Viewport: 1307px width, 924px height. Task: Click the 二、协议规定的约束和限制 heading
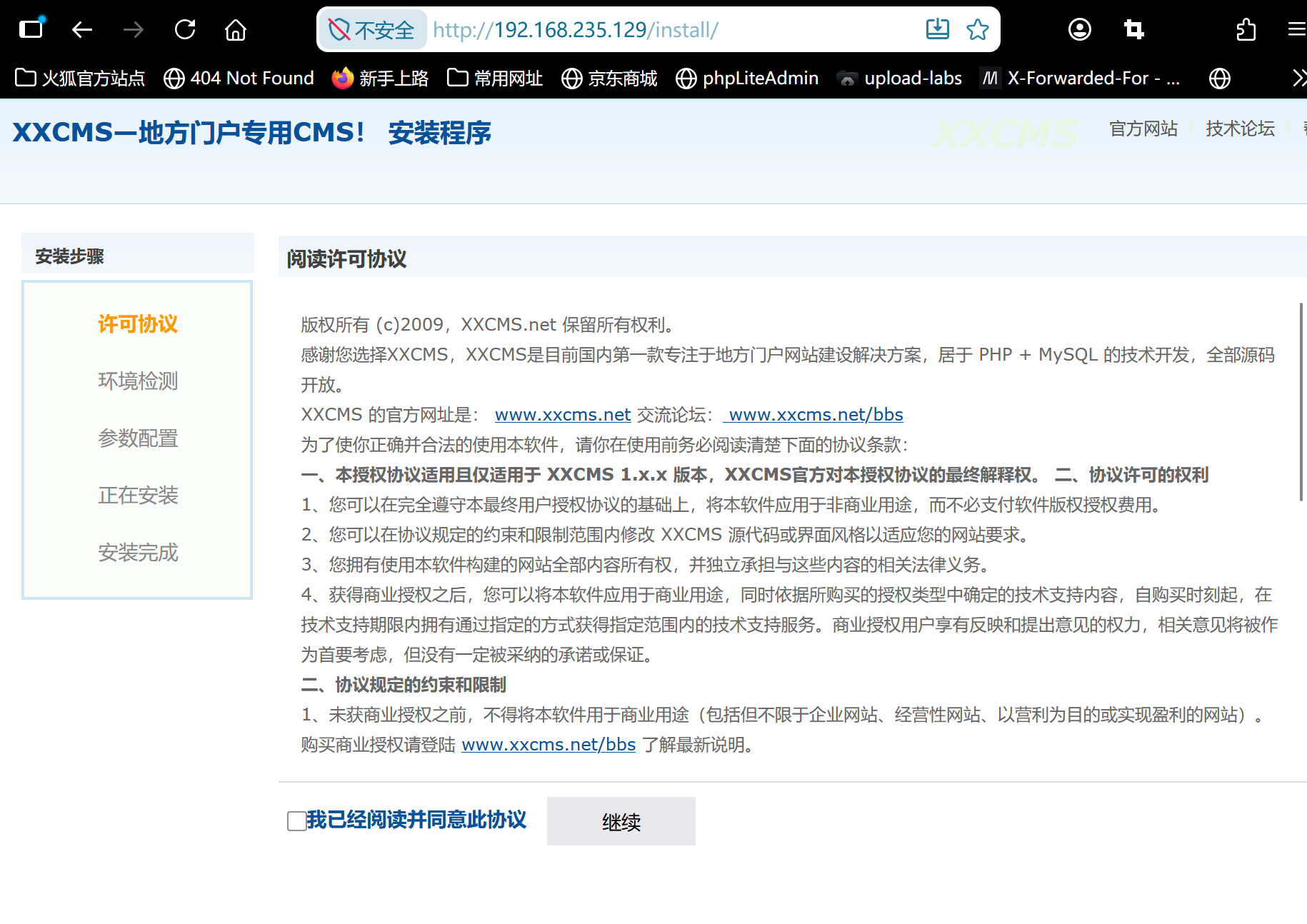pos(404,685)
